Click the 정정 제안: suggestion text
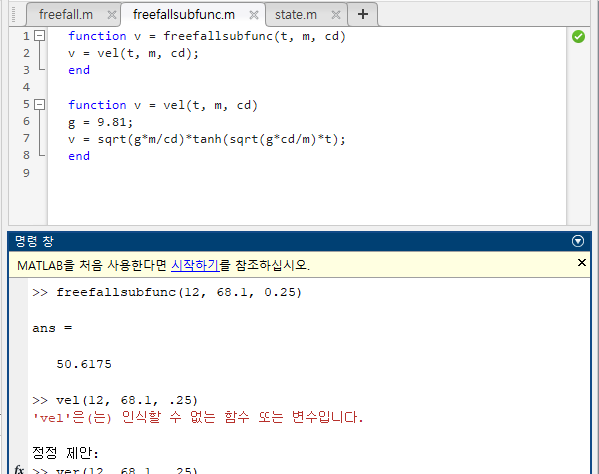Viewport: 599px width, 474px height. (x=66, y=453)
